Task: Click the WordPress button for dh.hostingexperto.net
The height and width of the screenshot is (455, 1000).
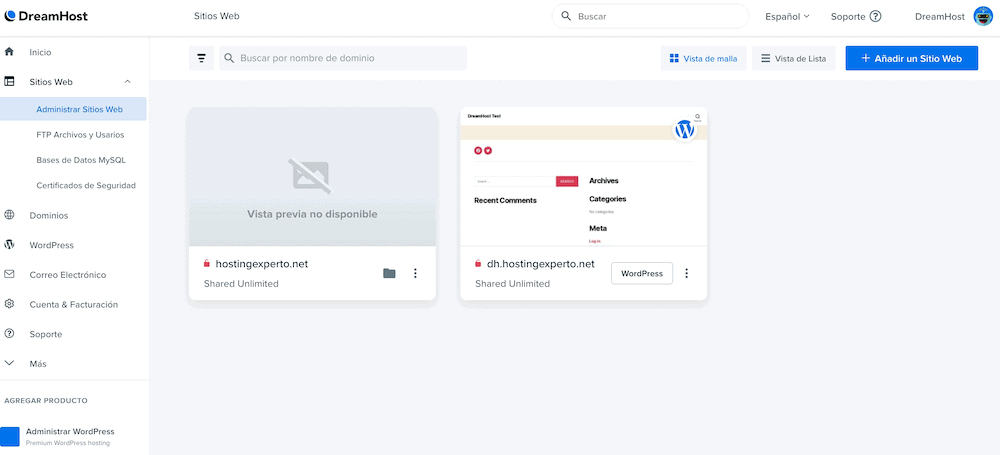Action: point(642,273)
